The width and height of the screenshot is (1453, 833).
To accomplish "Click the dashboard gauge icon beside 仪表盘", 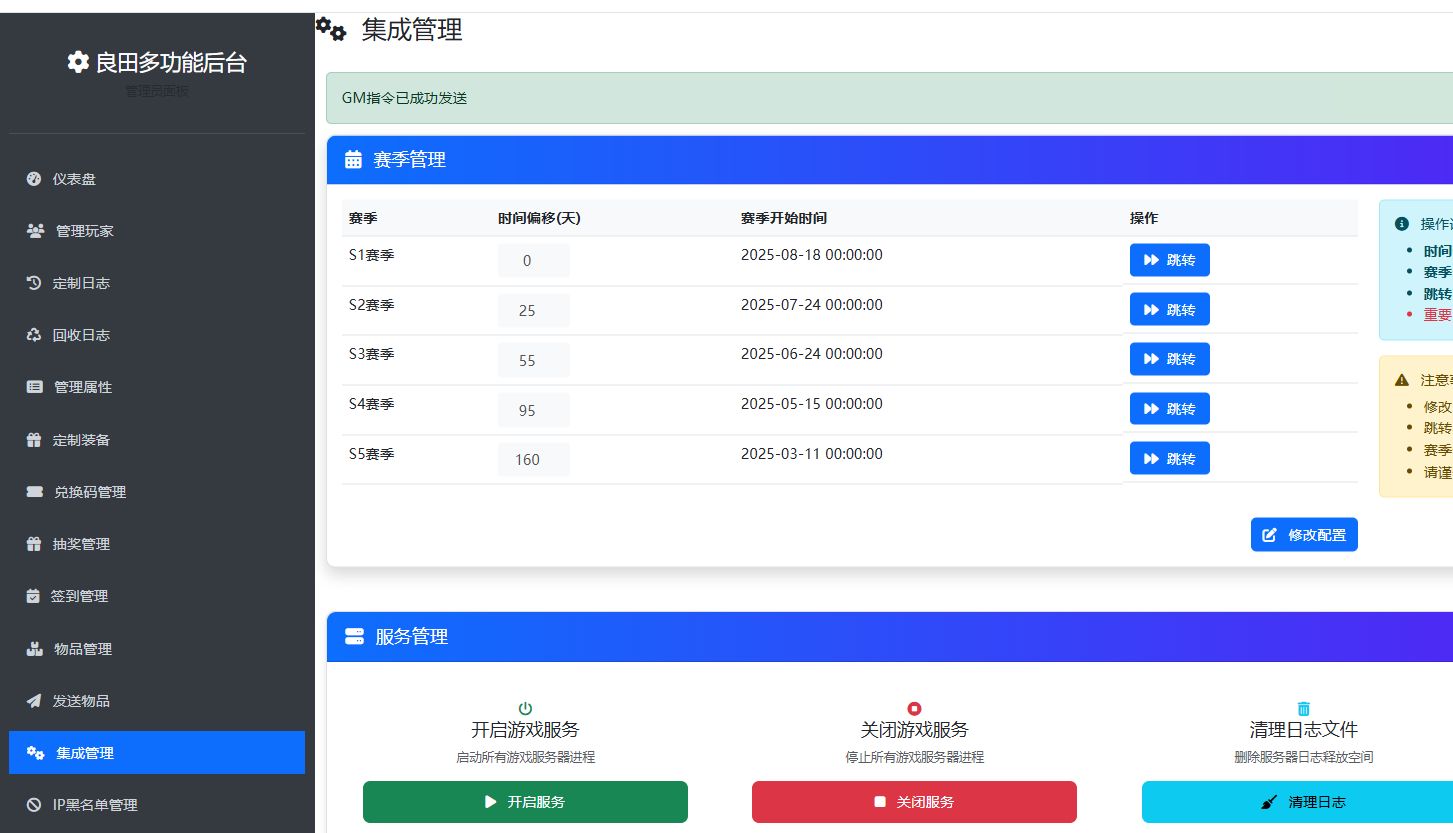I will pyautogui.click(x=34, y=179).
